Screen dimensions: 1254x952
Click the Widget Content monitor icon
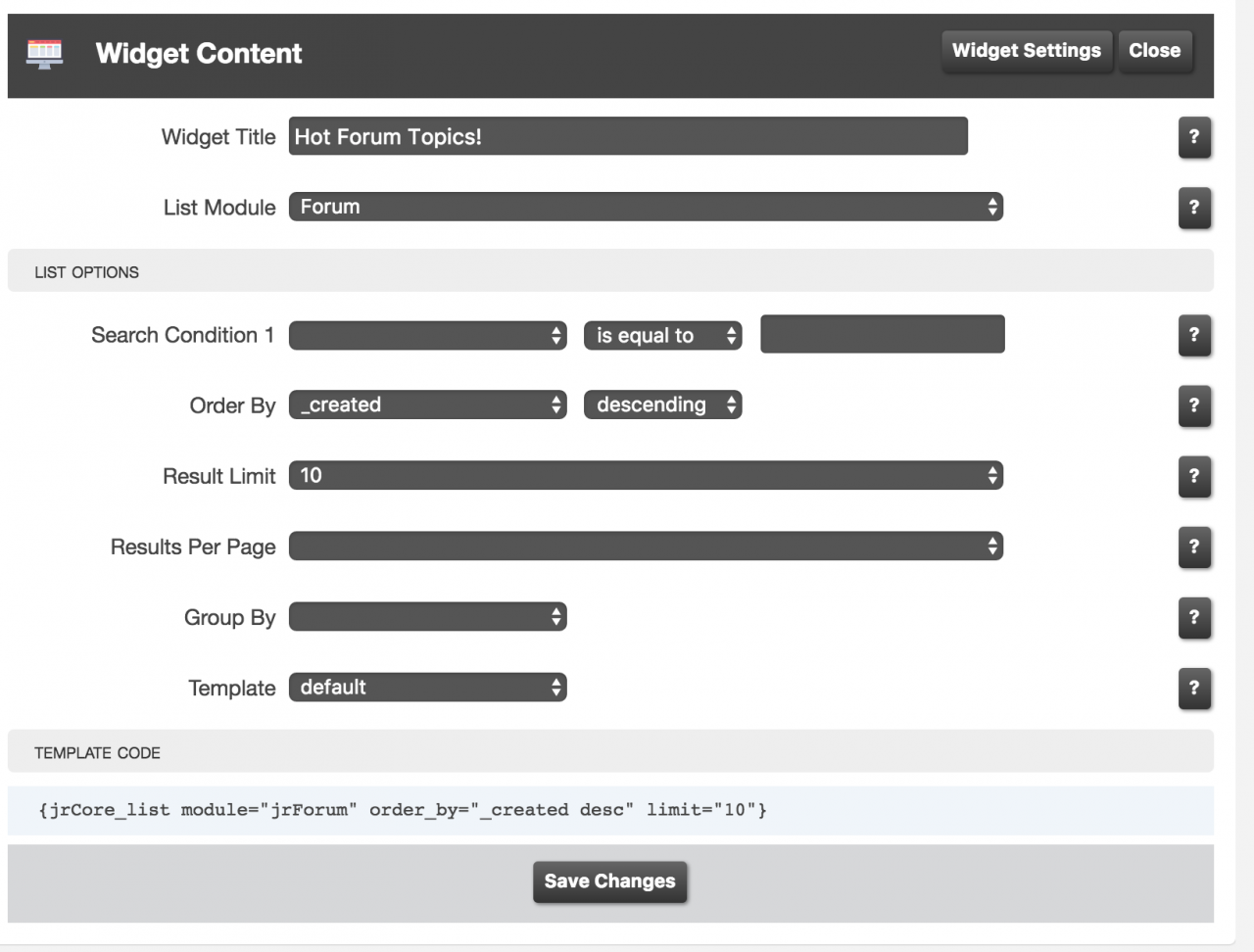click(x=45, y=53)
